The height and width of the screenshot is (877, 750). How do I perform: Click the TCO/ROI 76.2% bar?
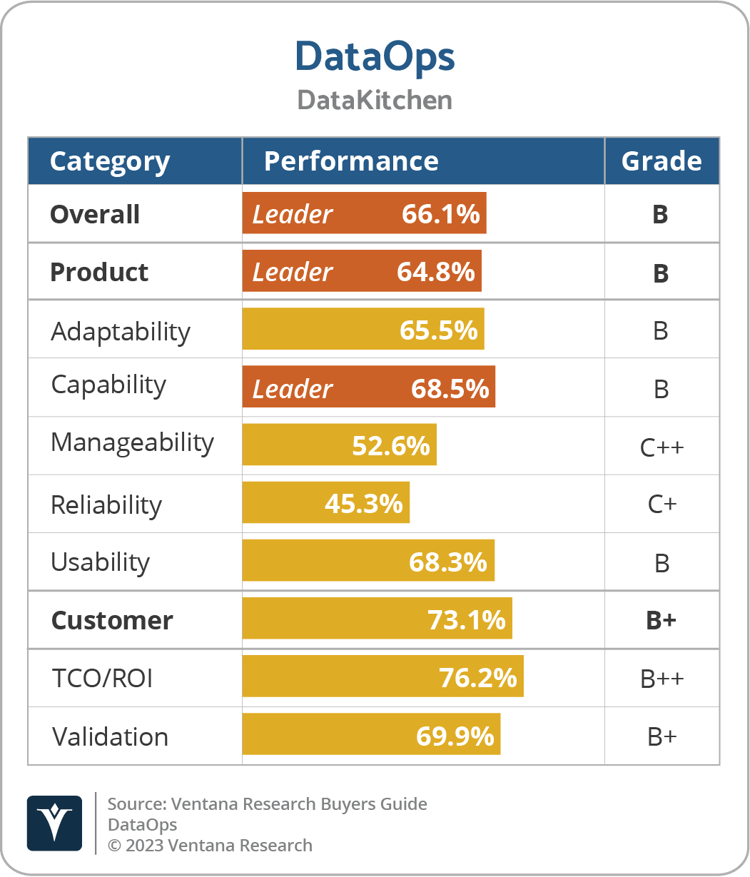click(x=383, y=678)
